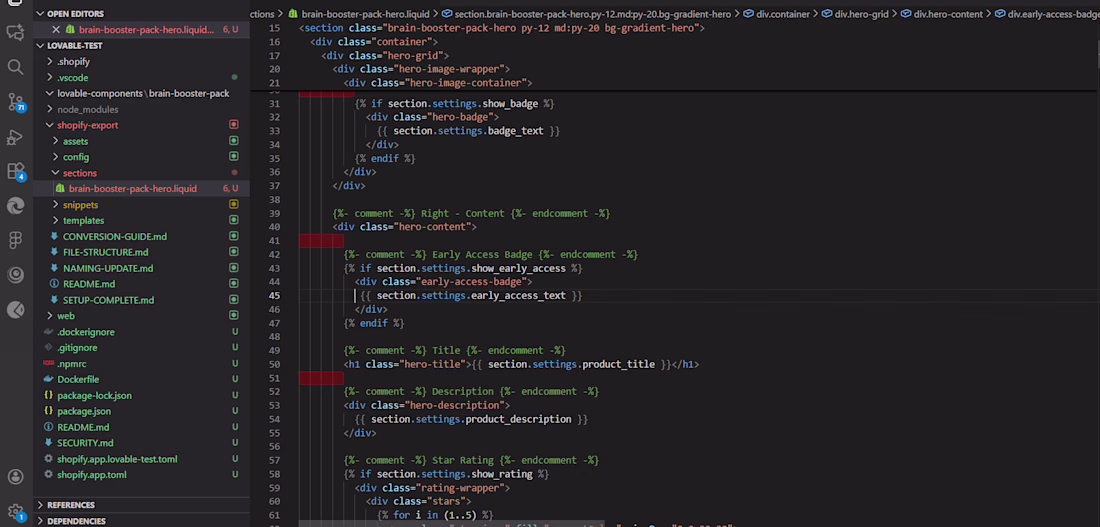Viewport: 1100px width, 527px height.
Task: Click info icon of root README.md
Action: point(48,427)
